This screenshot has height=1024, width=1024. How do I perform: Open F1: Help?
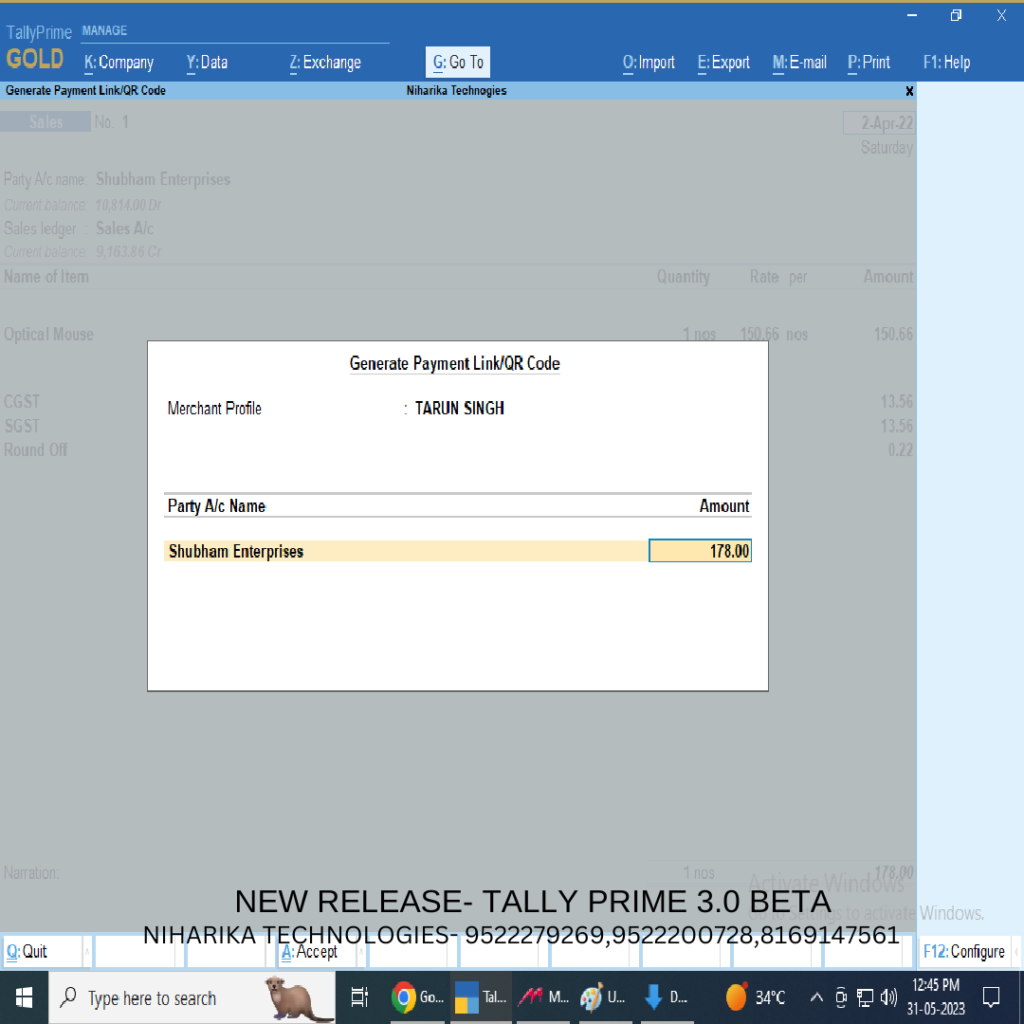[946, 63]
